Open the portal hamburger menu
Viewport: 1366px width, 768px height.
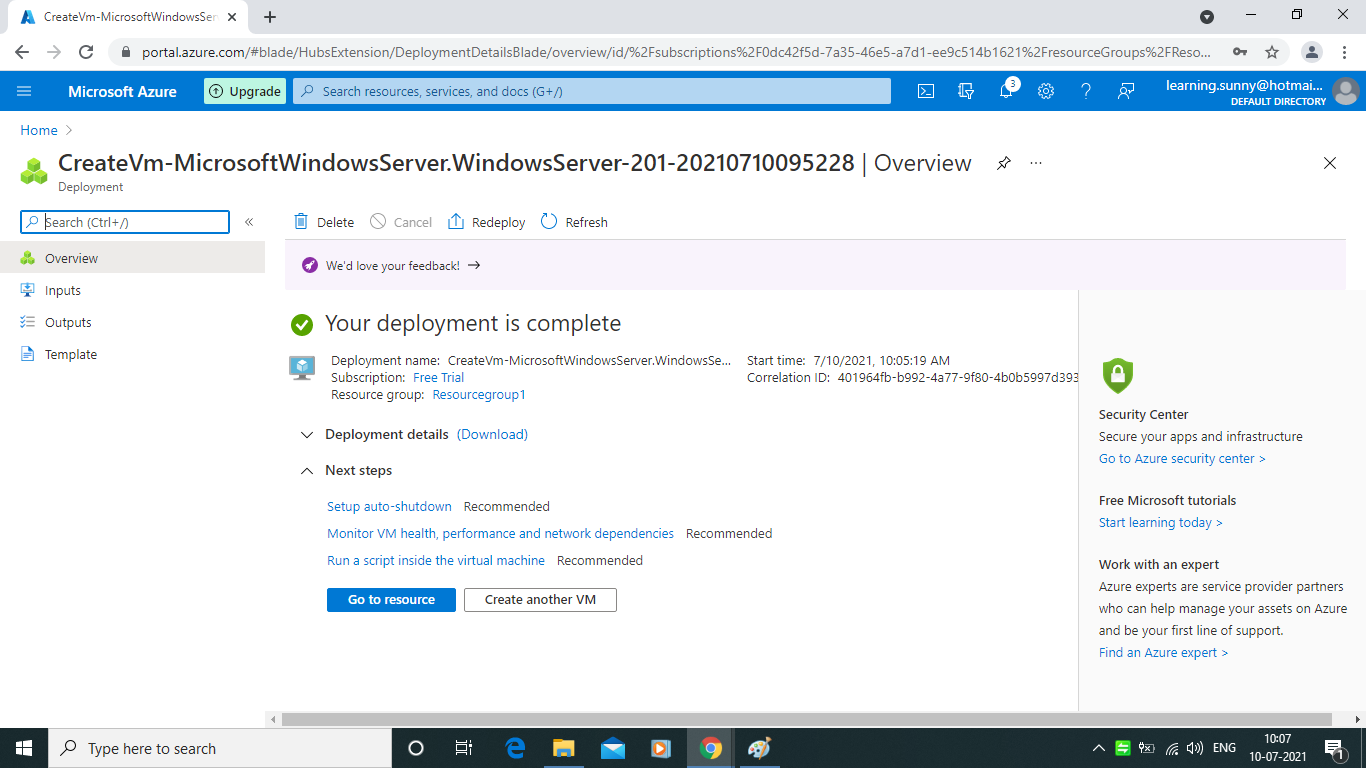(x=24, y=90)
